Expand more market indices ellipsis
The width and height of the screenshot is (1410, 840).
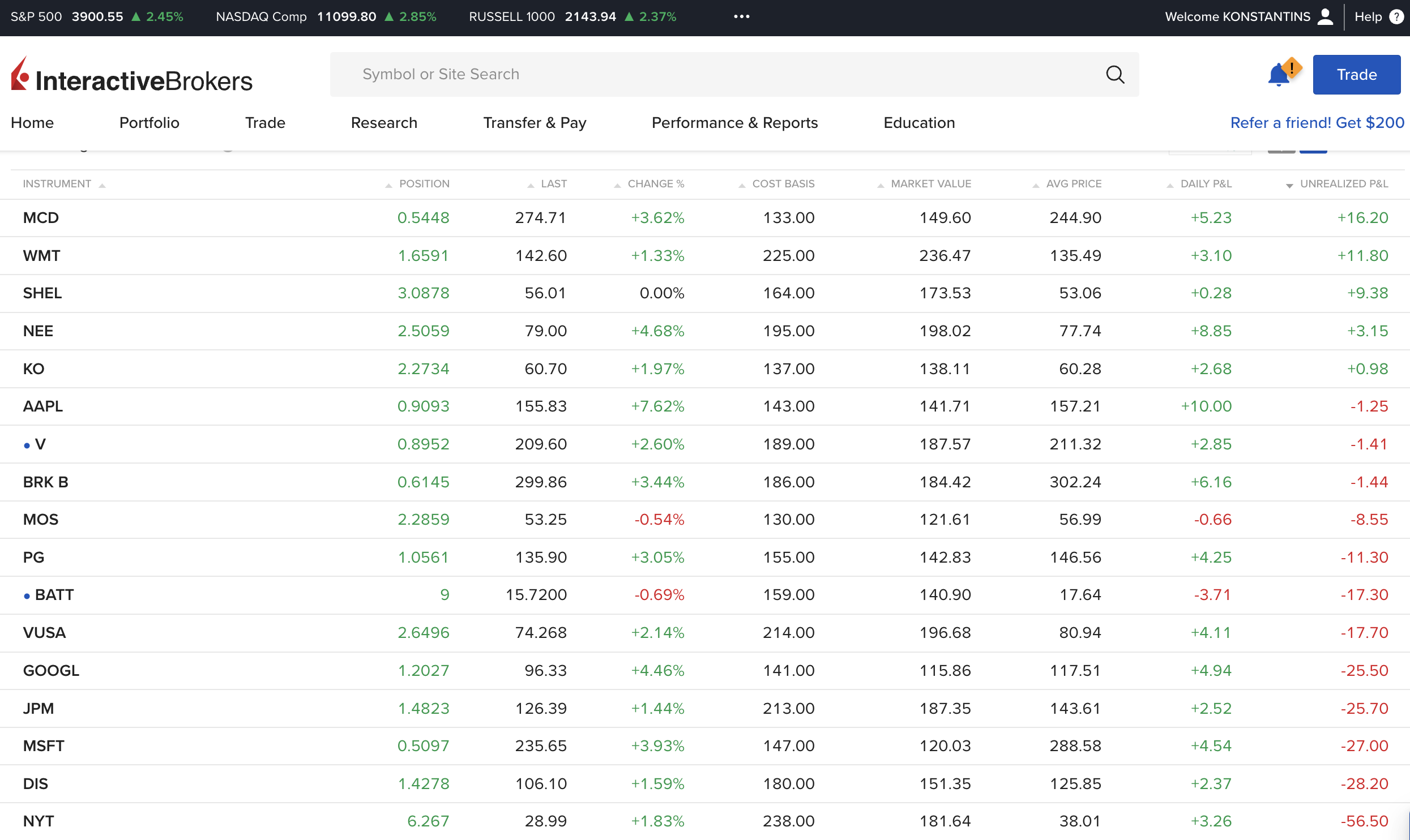click(x=742, y=16)
